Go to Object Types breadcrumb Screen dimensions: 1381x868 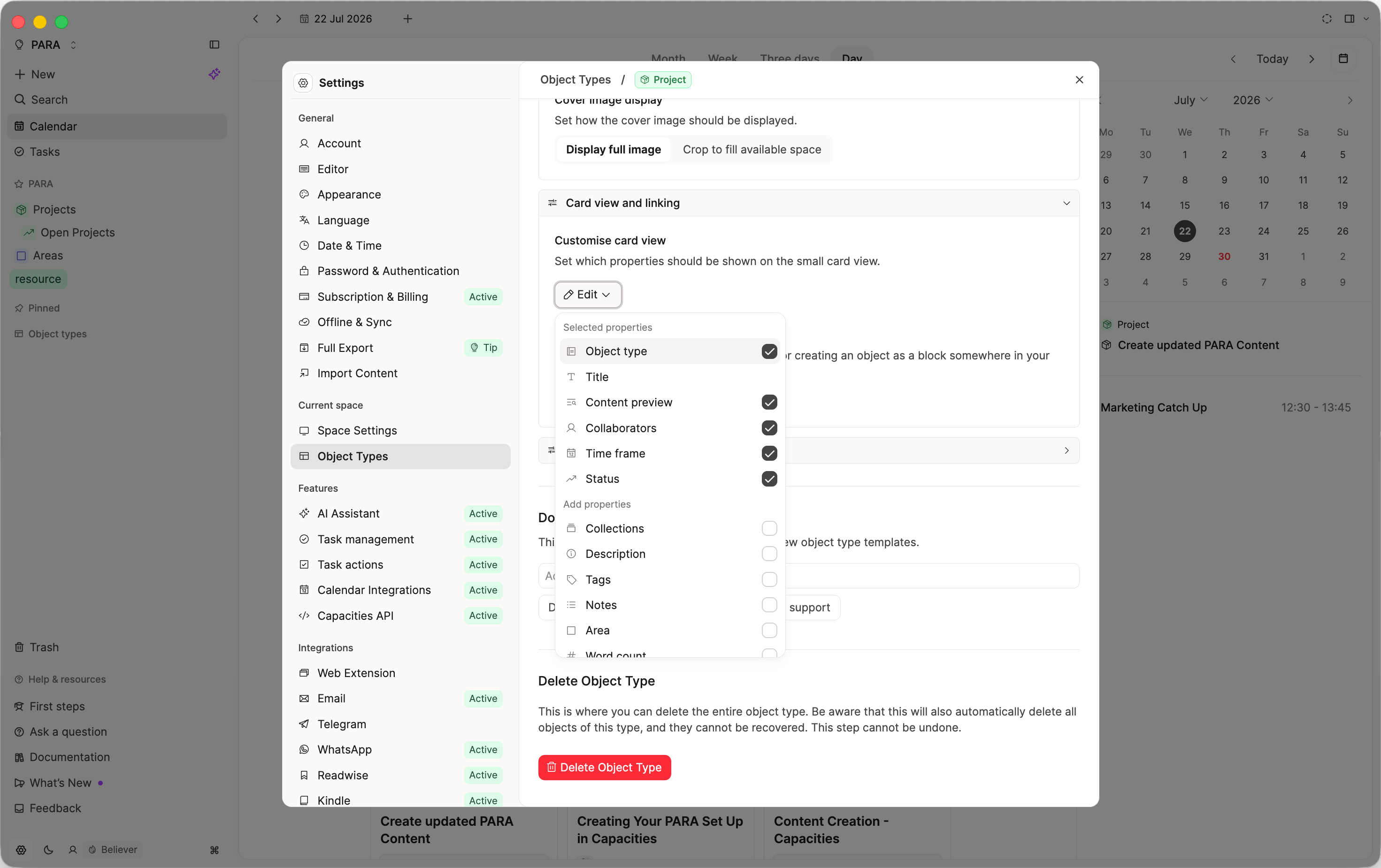coord(575,80)
